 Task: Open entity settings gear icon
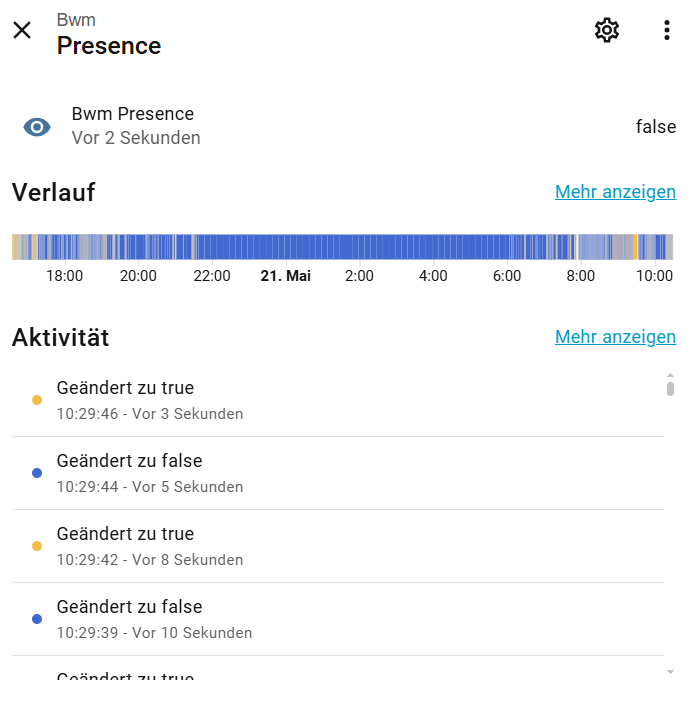point(607,30)
